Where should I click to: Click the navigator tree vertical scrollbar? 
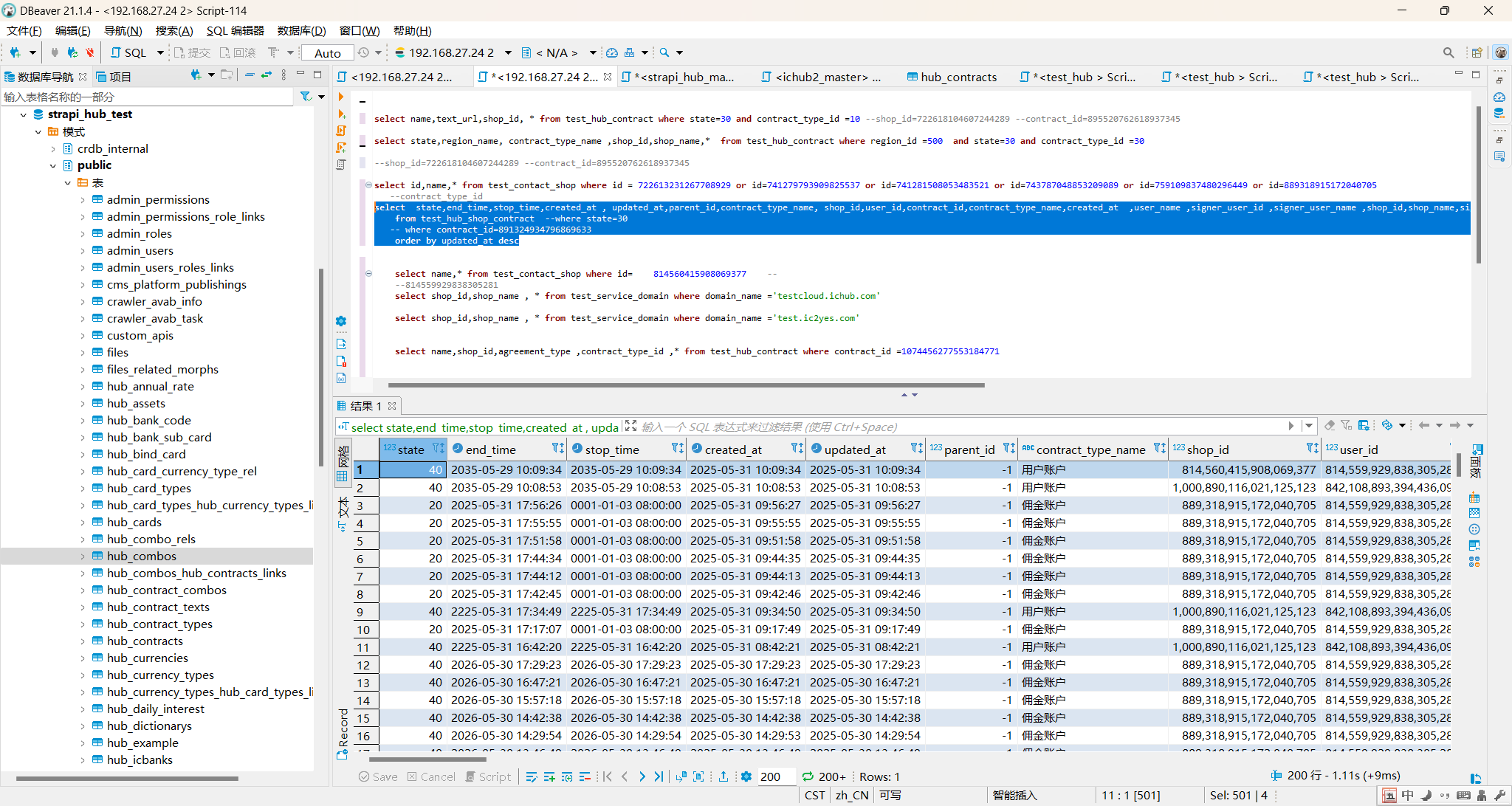(x=321, y=367)
